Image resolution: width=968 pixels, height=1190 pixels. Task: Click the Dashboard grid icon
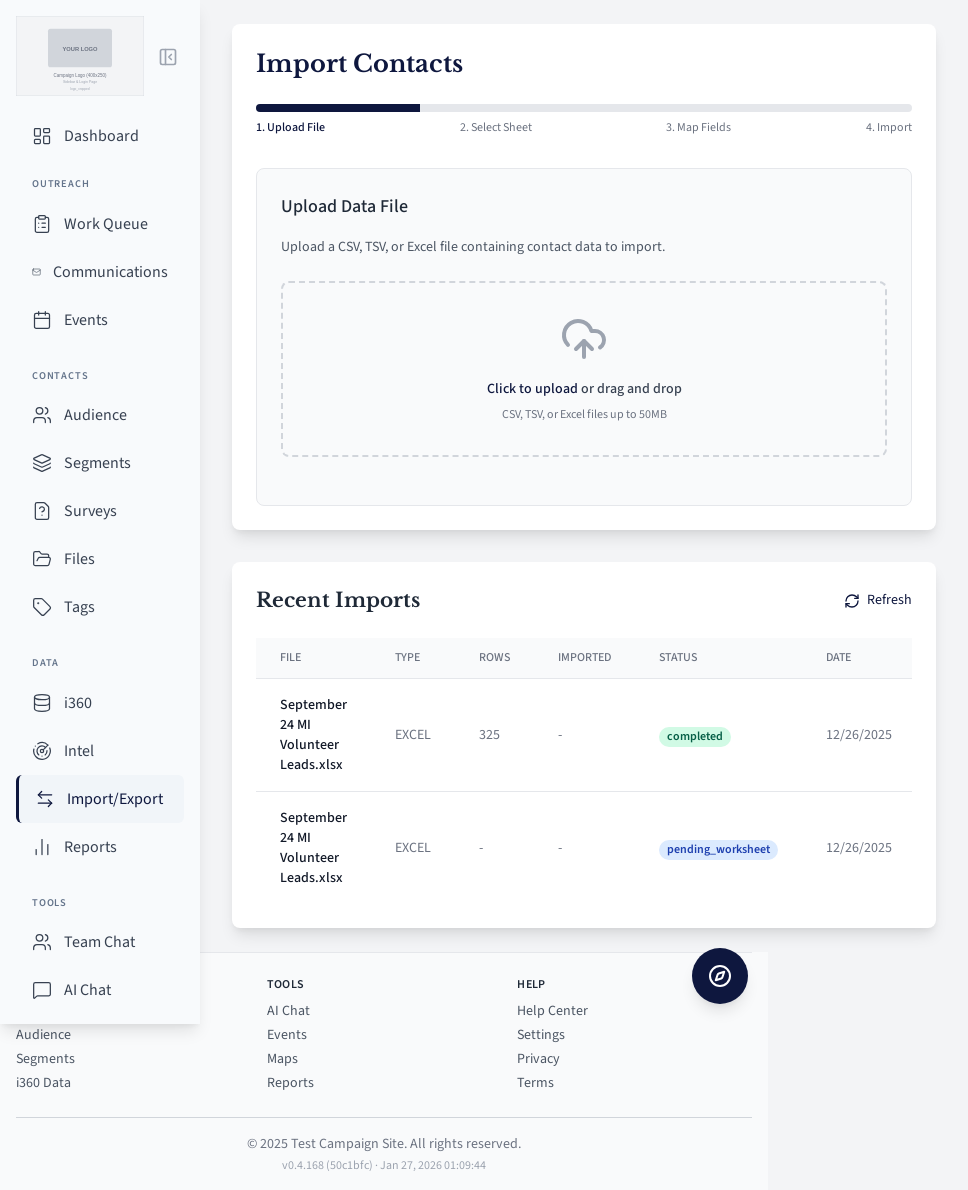tap(42, 136)
